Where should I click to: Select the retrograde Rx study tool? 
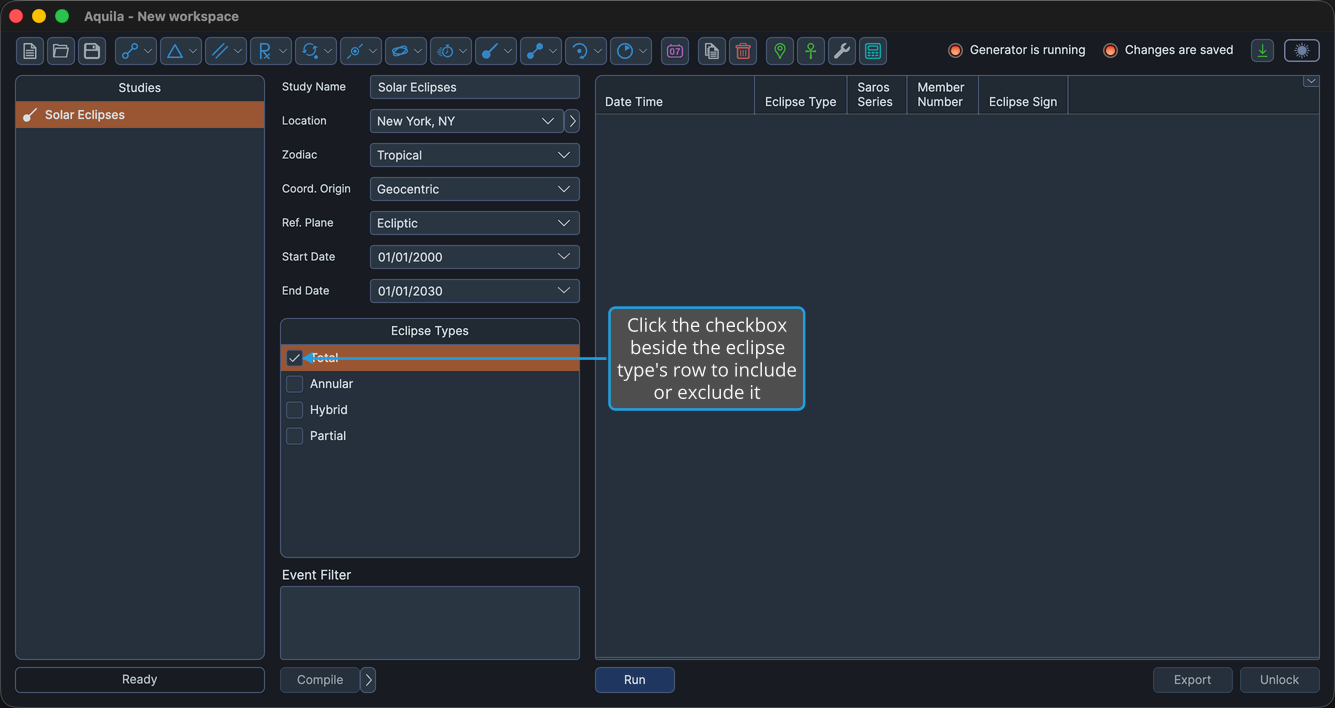click(x=264, y=51)
